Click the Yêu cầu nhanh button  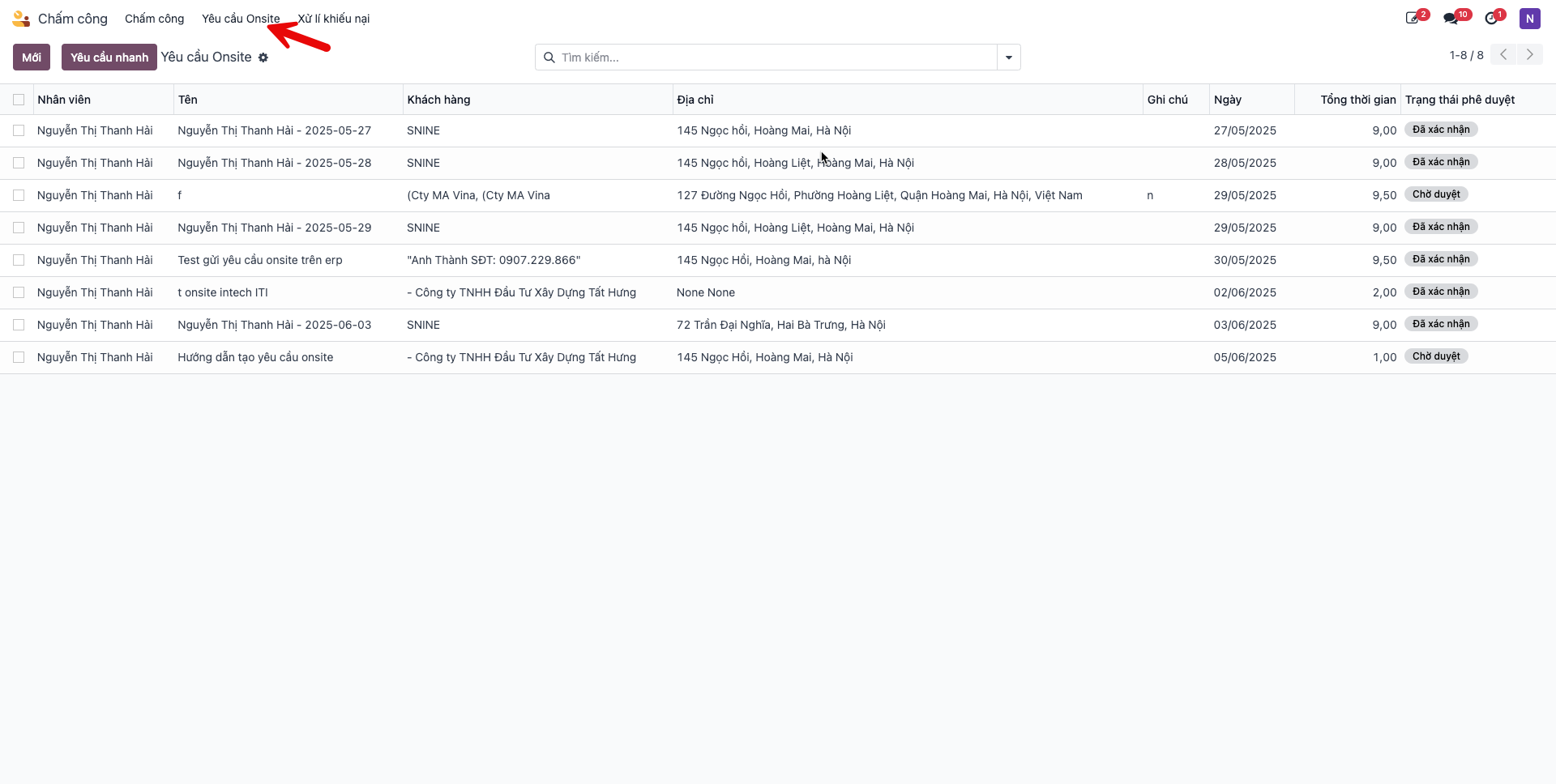click(109, 57)
